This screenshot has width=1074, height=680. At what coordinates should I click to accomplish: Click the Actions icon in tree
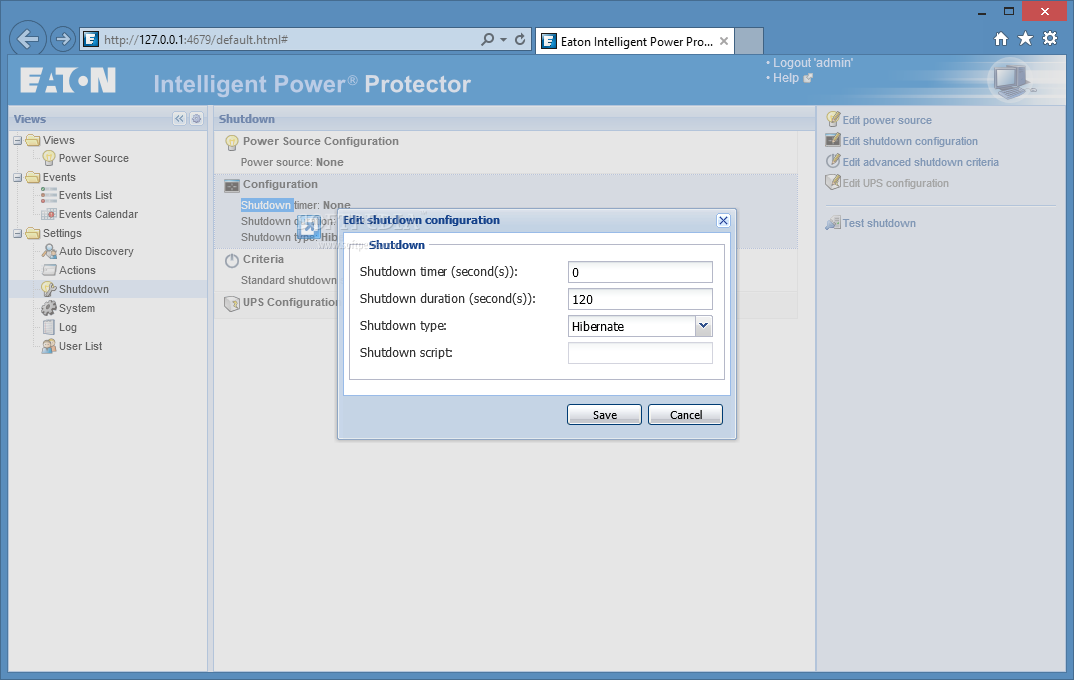[x=49, y=270]
